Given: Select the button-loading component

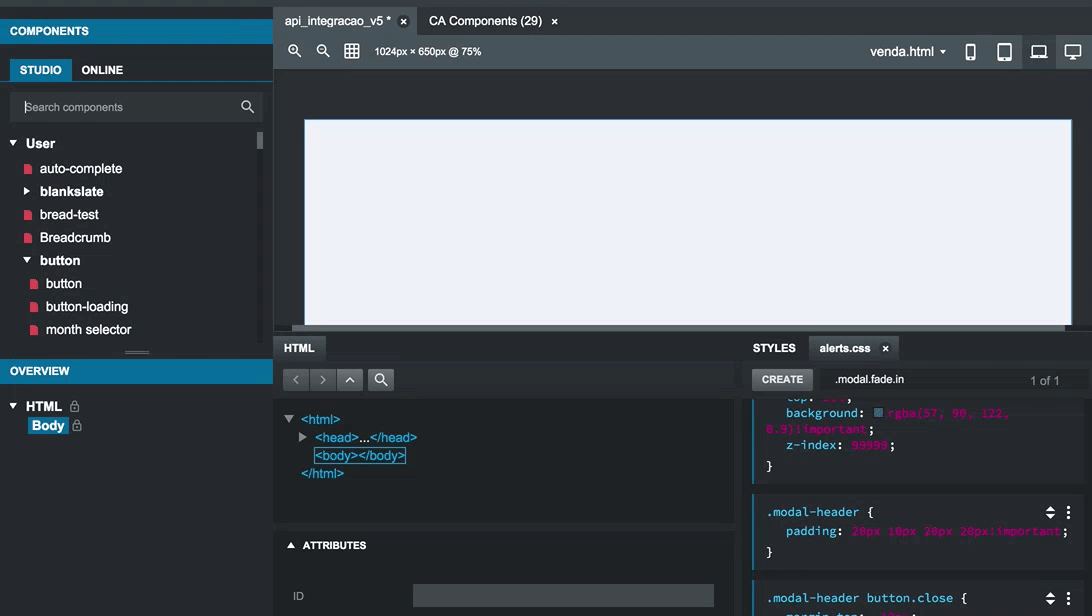Looking at the screenshot, I should click(87, 306).
